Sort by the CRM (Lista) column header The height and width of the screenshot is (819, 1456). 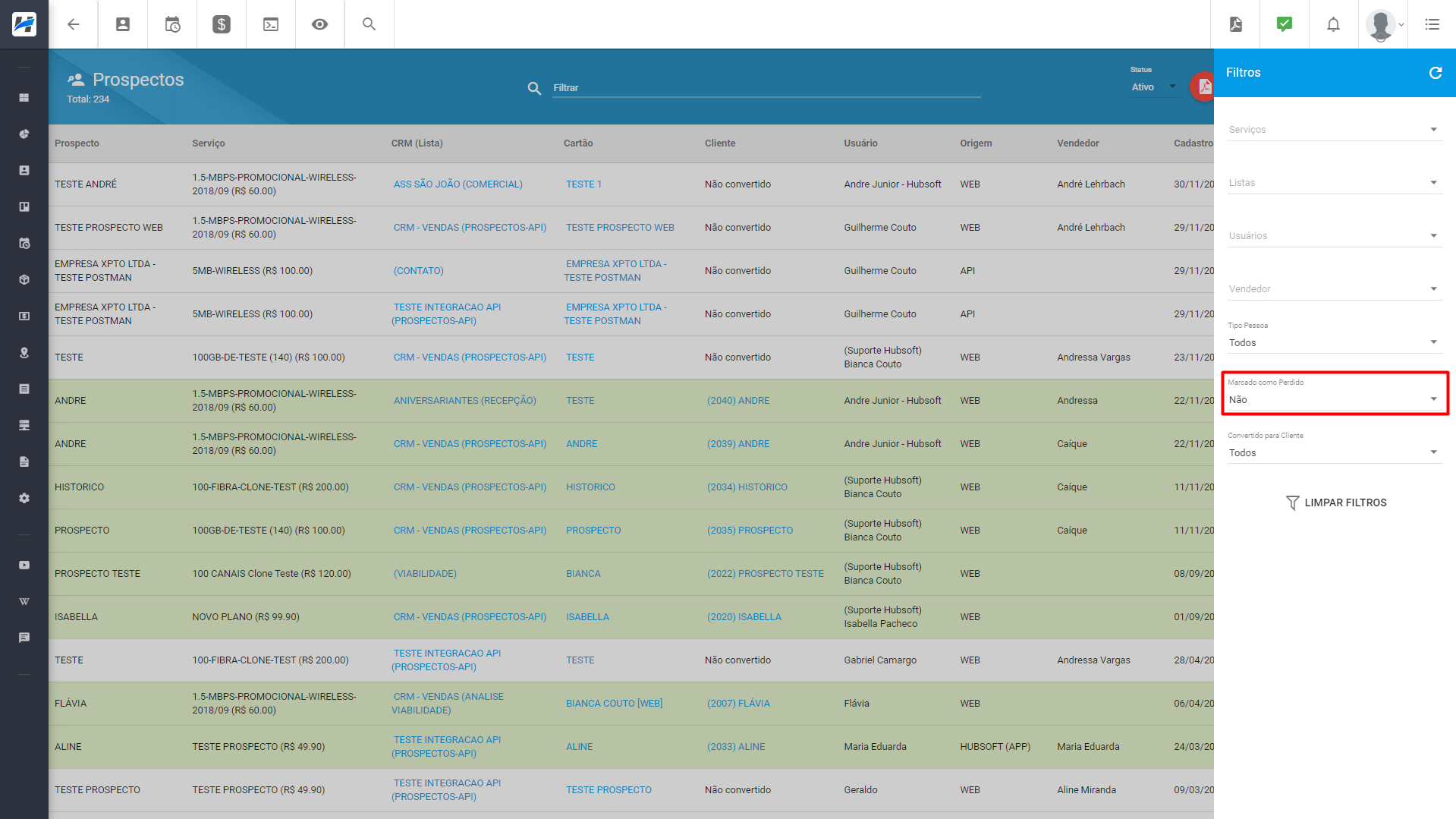[417, 143]
